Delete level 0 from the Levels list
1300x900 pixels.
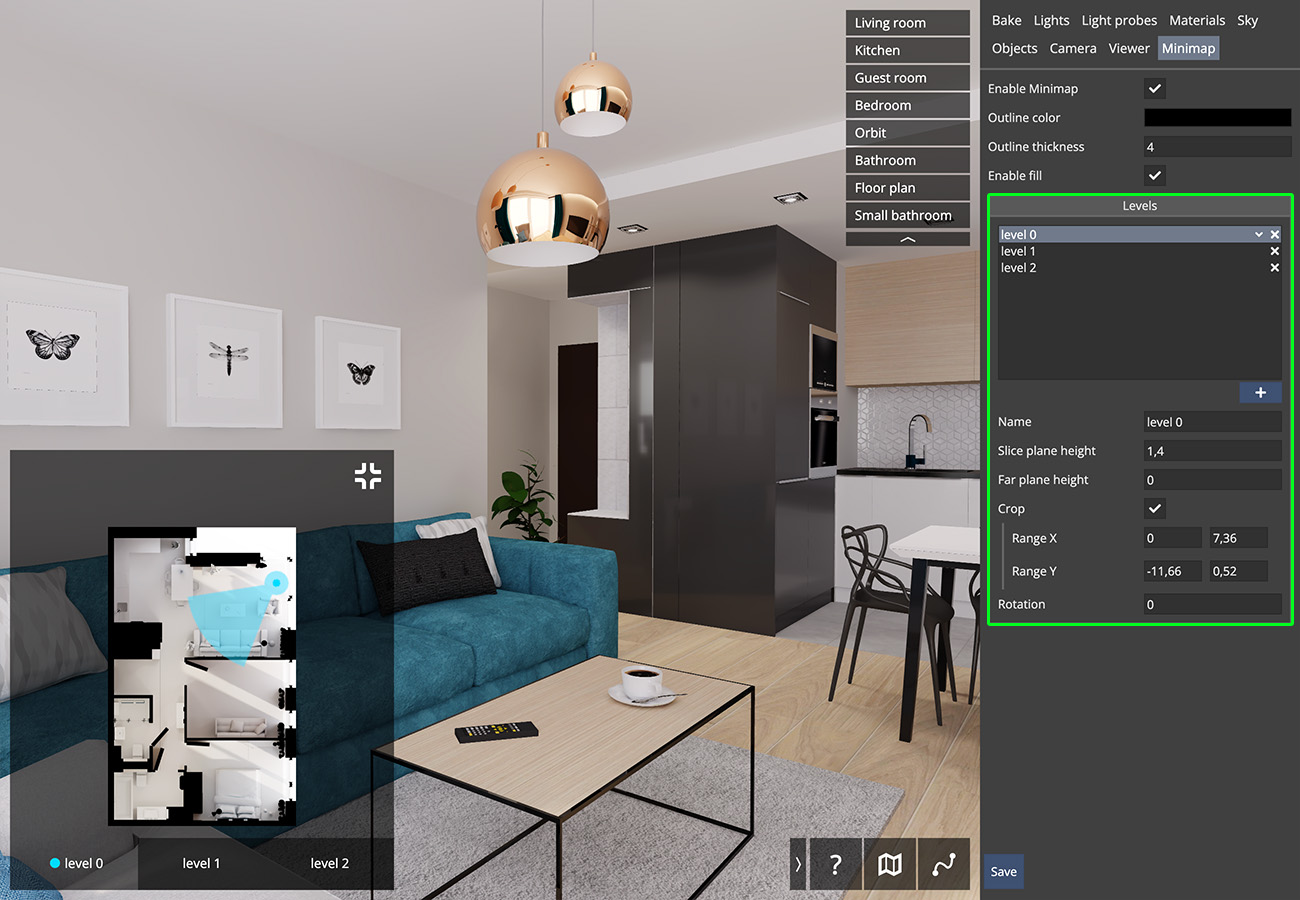click(x=1275, y=235)
